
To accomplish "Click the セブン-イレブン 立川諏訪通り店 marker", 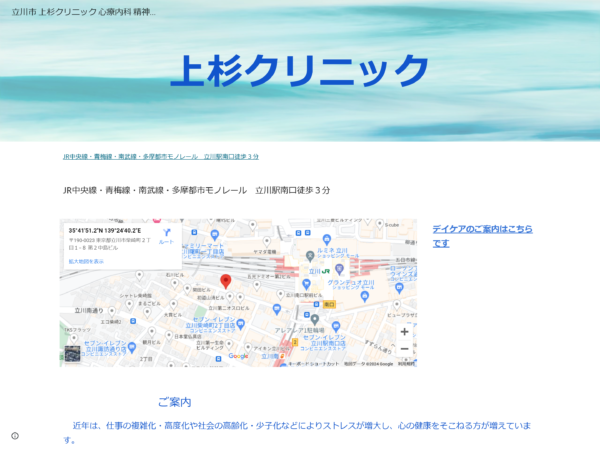I will 132,348.
